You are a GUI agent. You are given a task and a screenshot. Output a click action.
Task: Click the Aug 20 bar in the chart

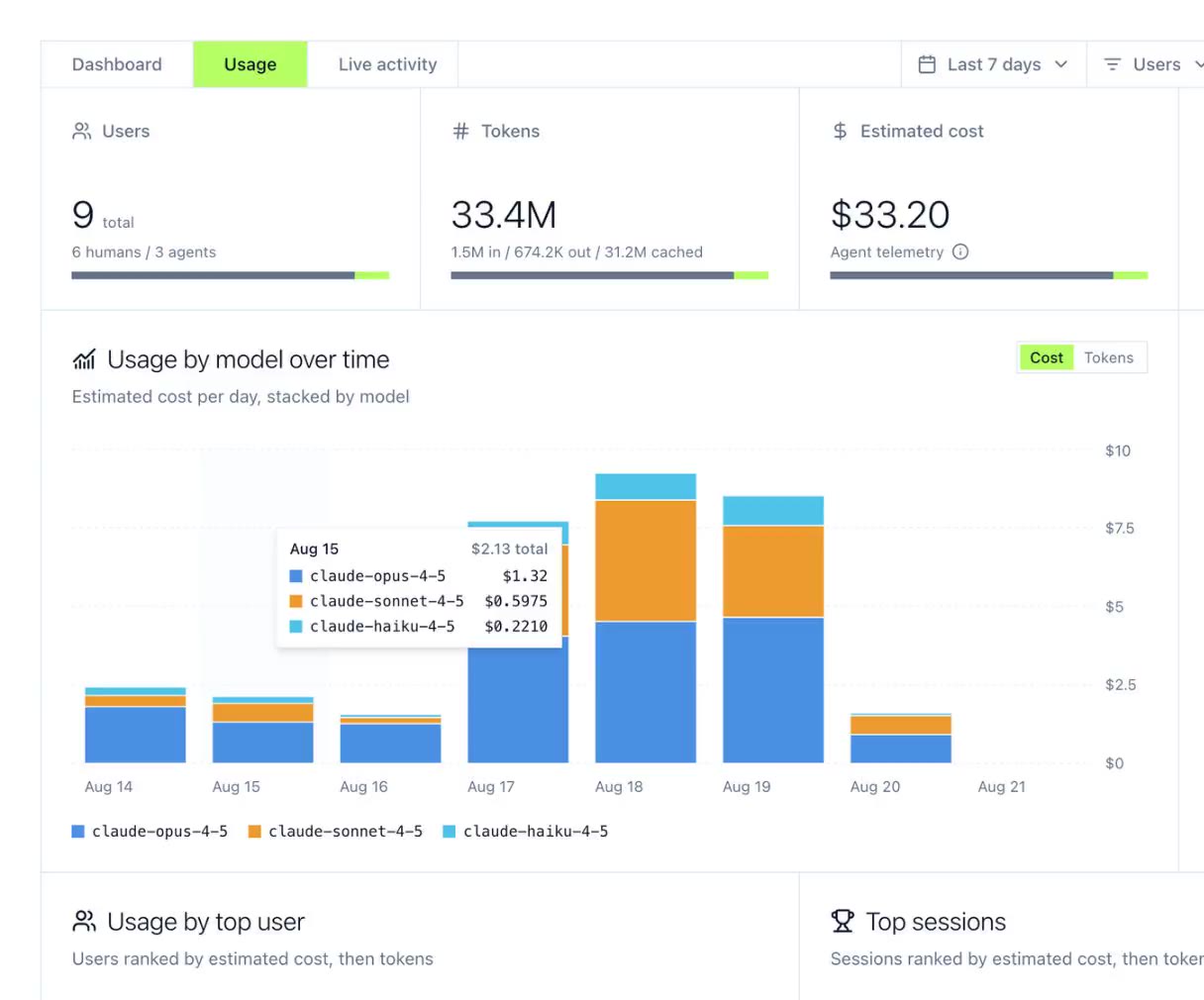(901, 738)
